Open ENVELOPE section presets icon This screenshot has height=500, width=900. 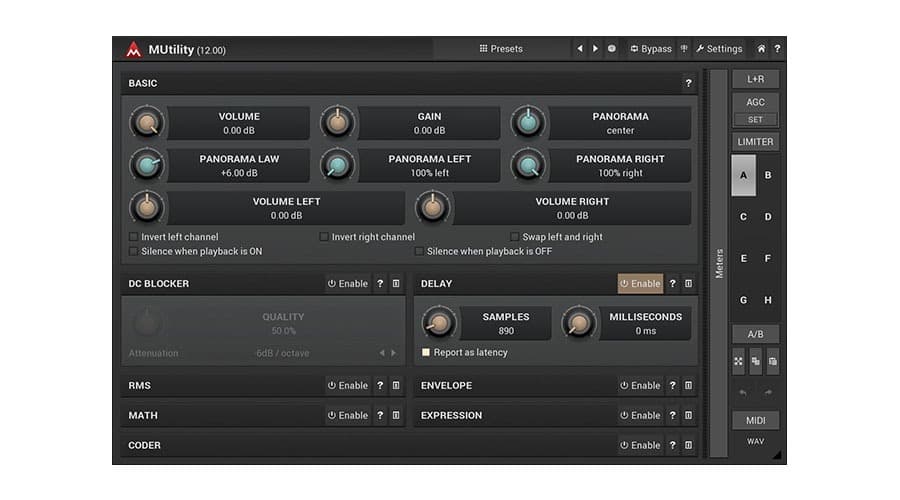coord(688,386)
